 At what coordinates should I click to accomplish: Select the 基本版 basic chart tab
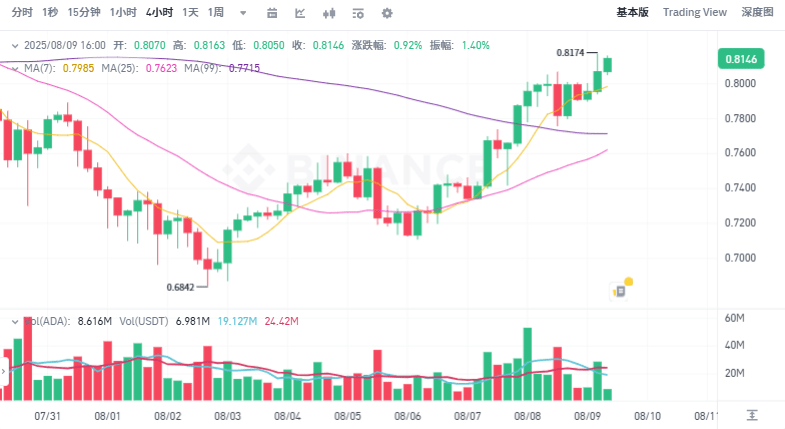pos(632,12)
